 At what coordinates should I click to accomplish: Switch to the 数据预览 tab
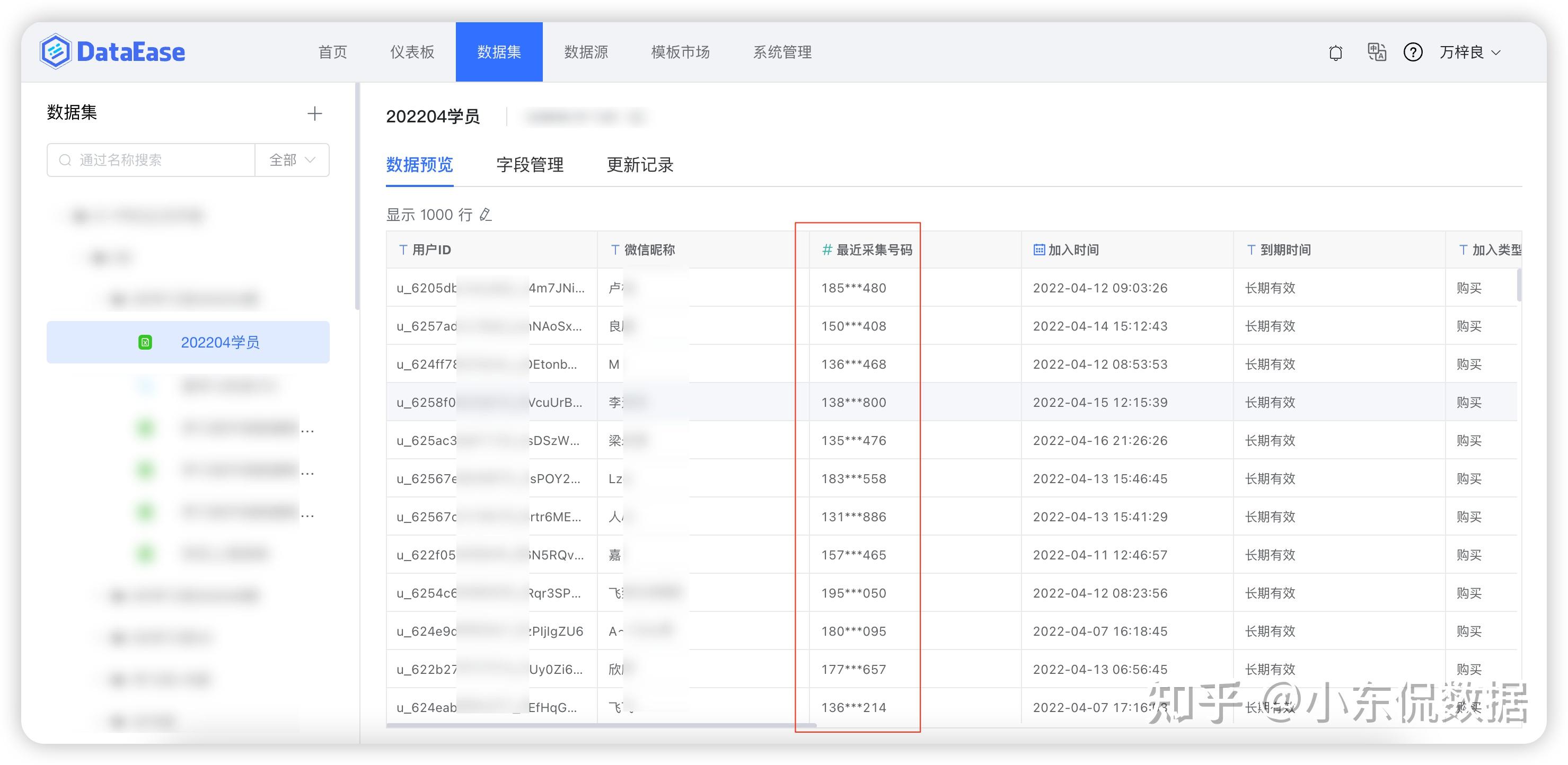tap(419, 165)
